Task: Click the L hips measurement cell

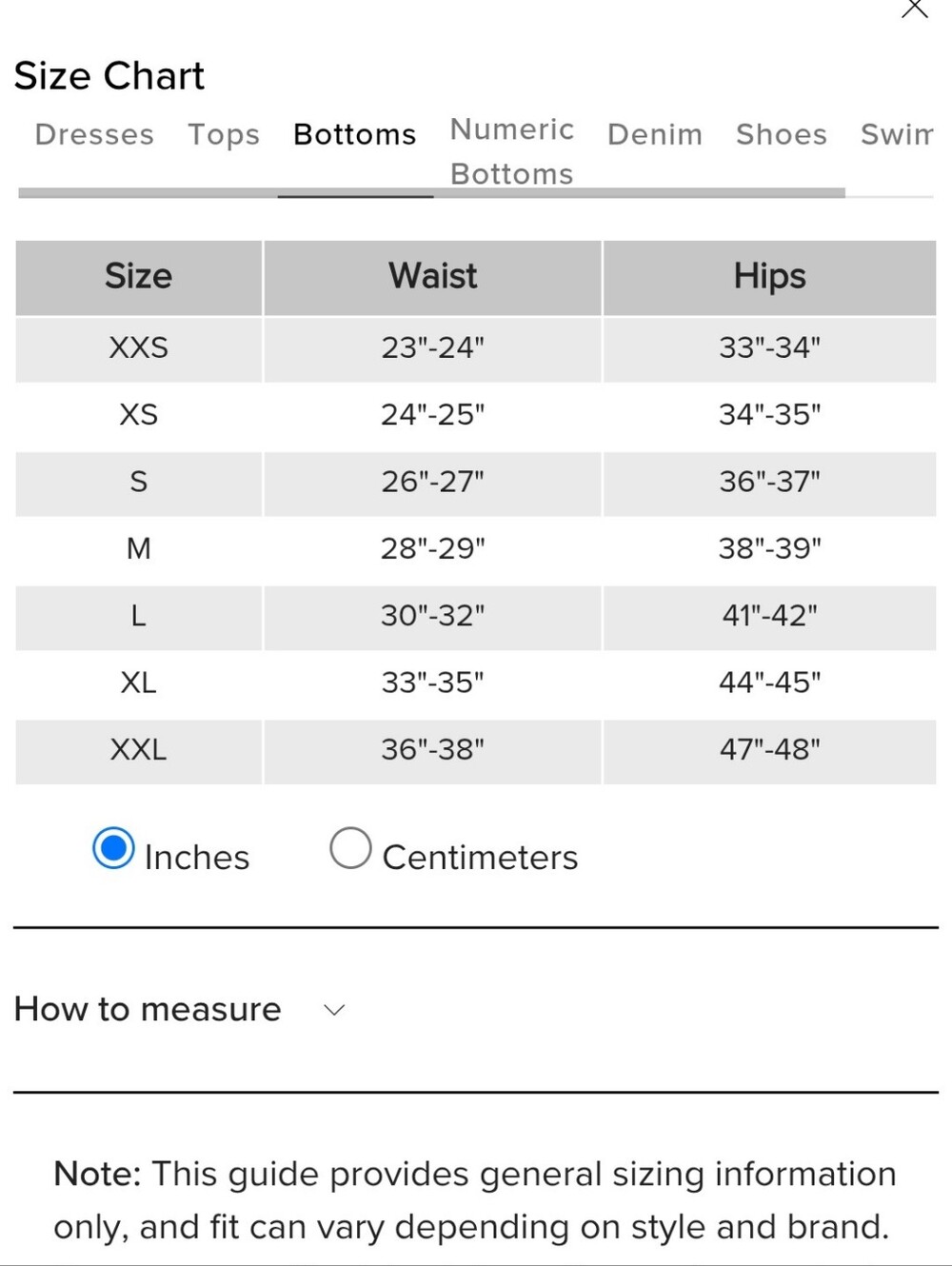Action: pyautogui.click(x=770, y=617)
